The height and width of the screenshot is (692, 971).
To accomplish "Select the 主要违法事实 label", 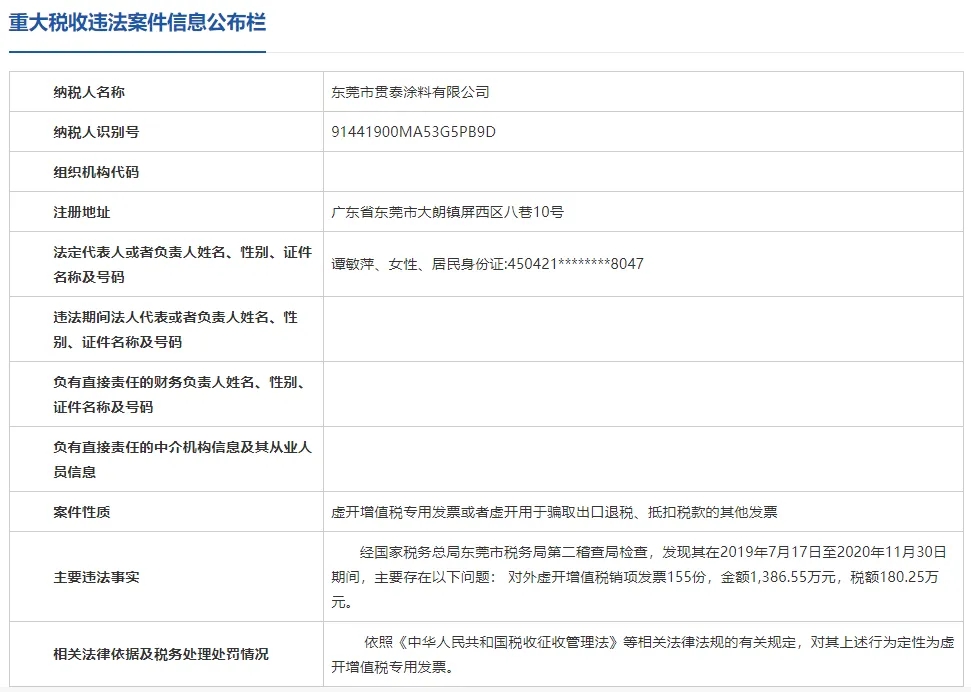I will click(95, 577).
